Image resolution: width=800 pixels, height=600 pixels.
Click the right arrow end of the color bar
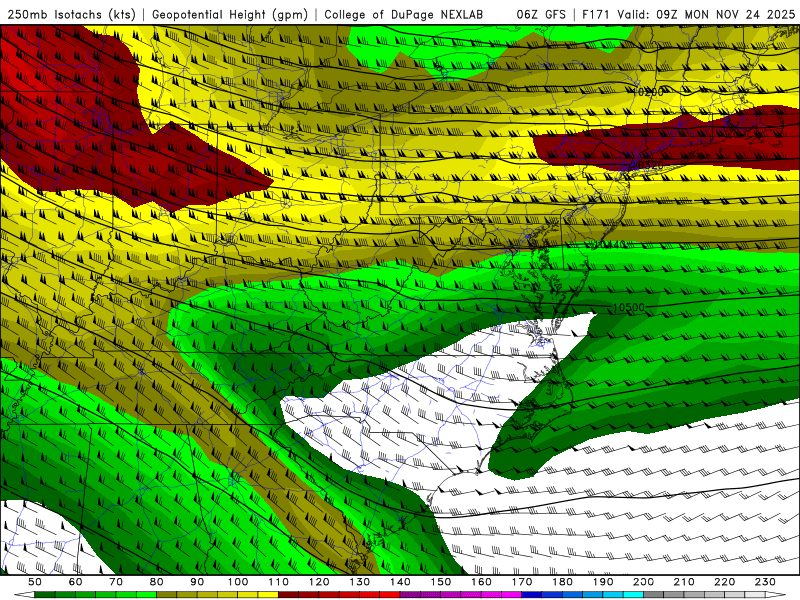[776, 595]
